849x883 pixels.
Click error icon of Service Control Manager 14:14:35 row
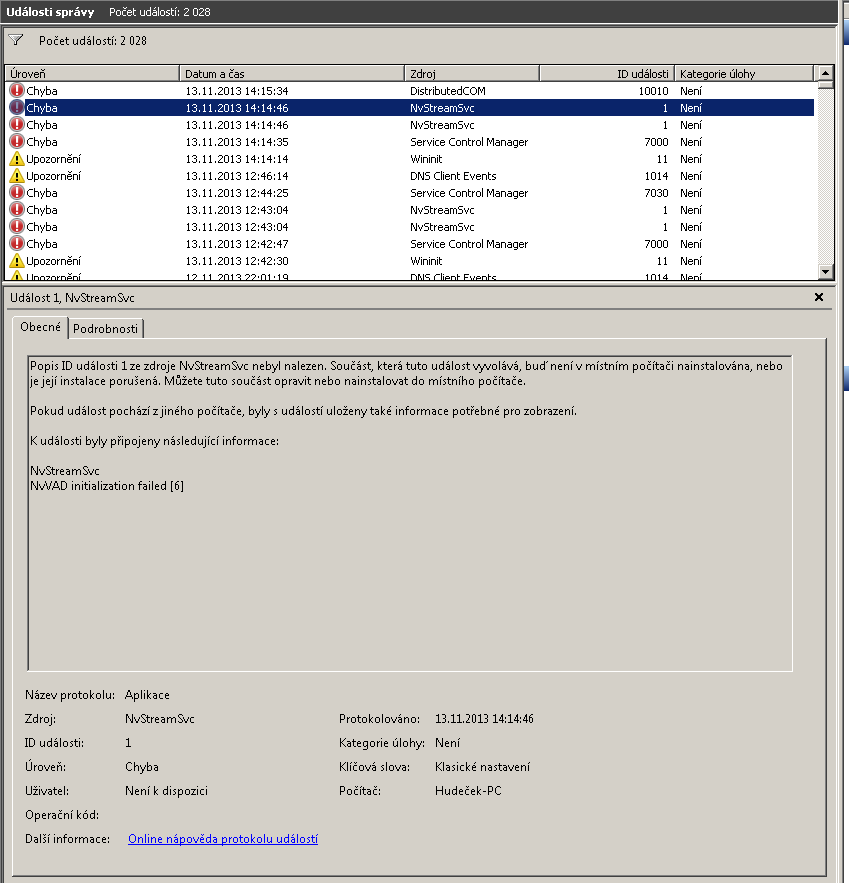17,141
